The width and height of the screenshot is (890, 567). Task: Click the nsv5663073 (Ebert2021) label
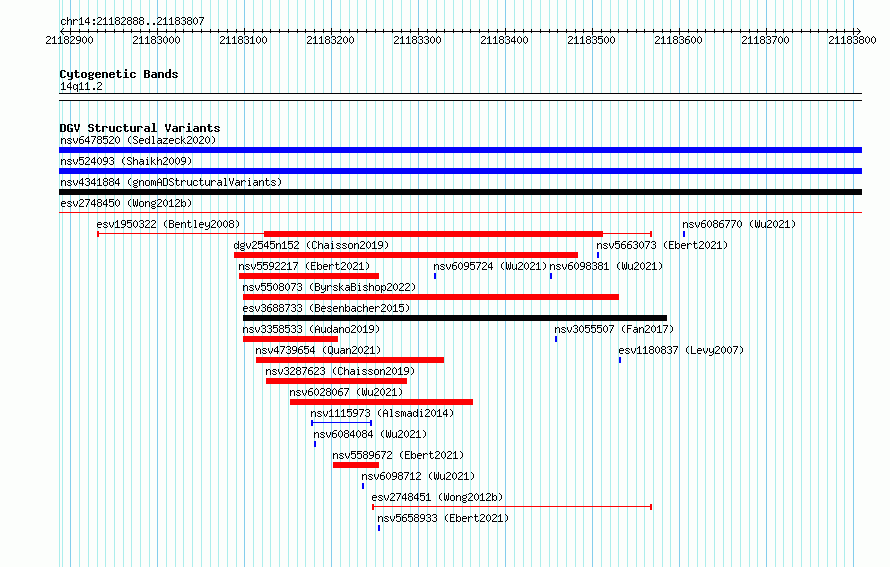click(662, 245)
